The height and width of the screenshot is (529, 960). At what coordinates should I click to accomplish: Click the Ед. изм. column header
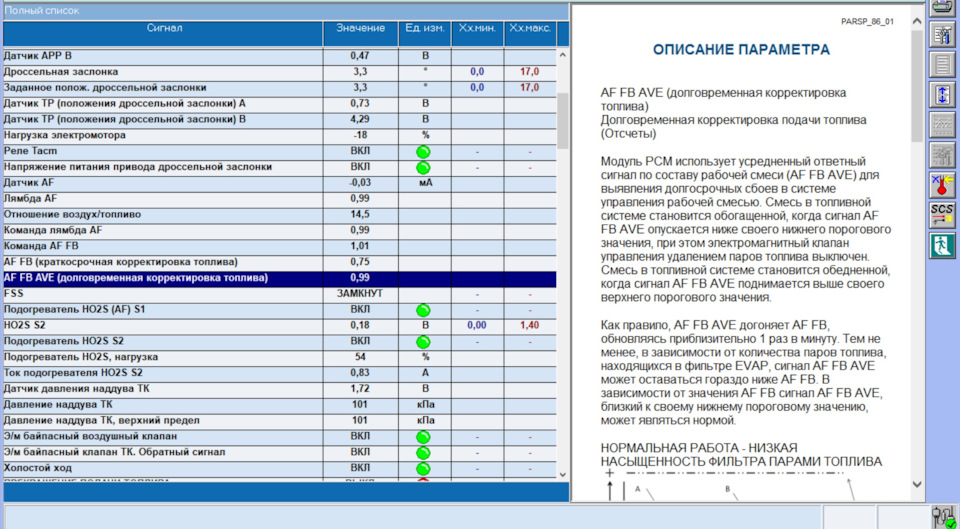425,33
